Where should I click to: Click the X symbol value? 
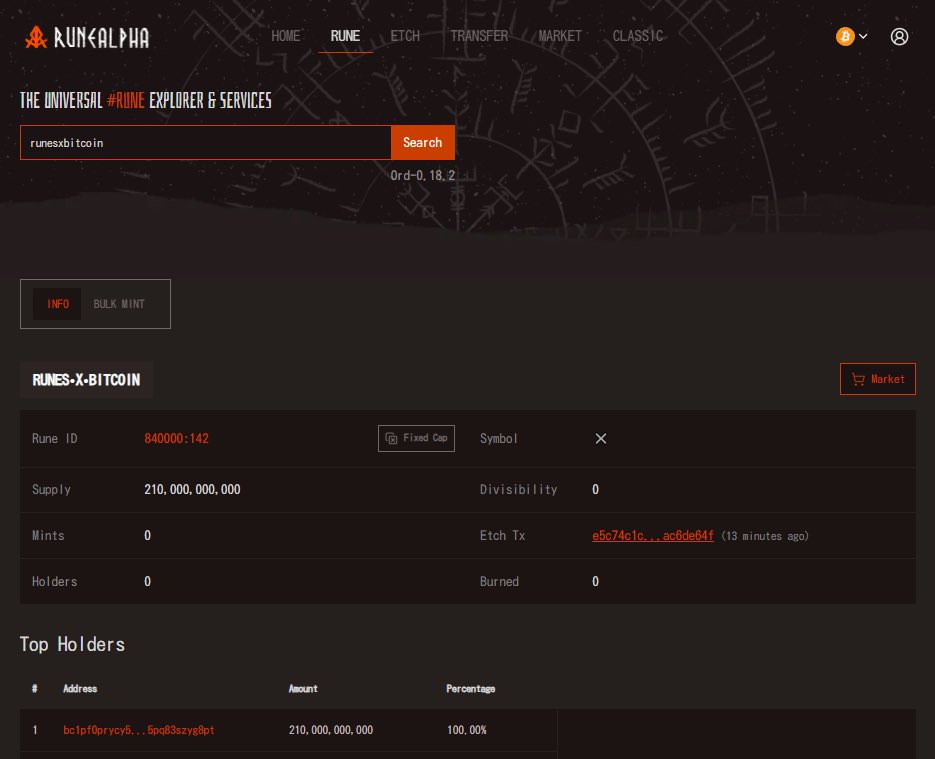(x=600, y=438)
